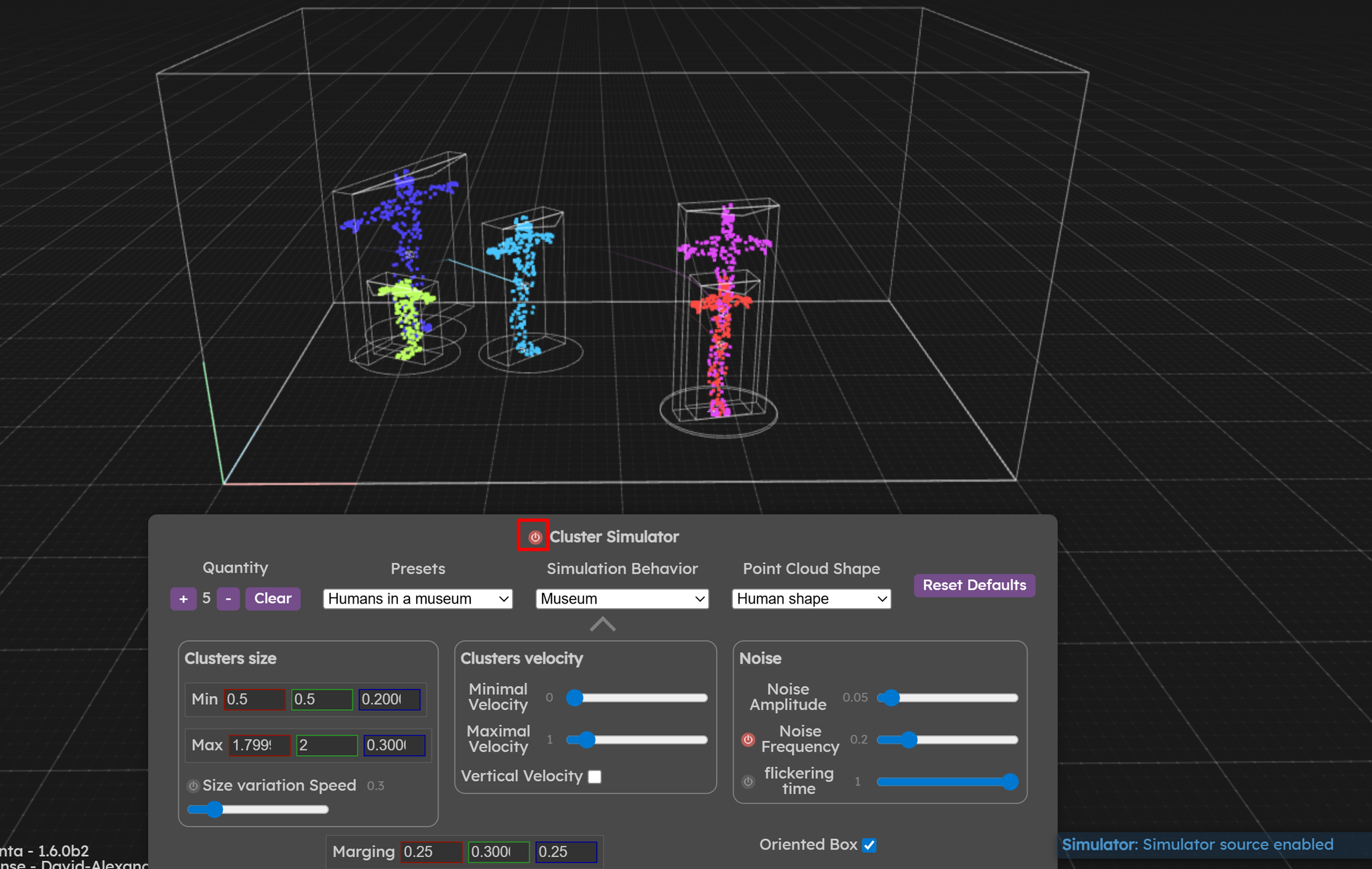Click the Clear button

273,598
